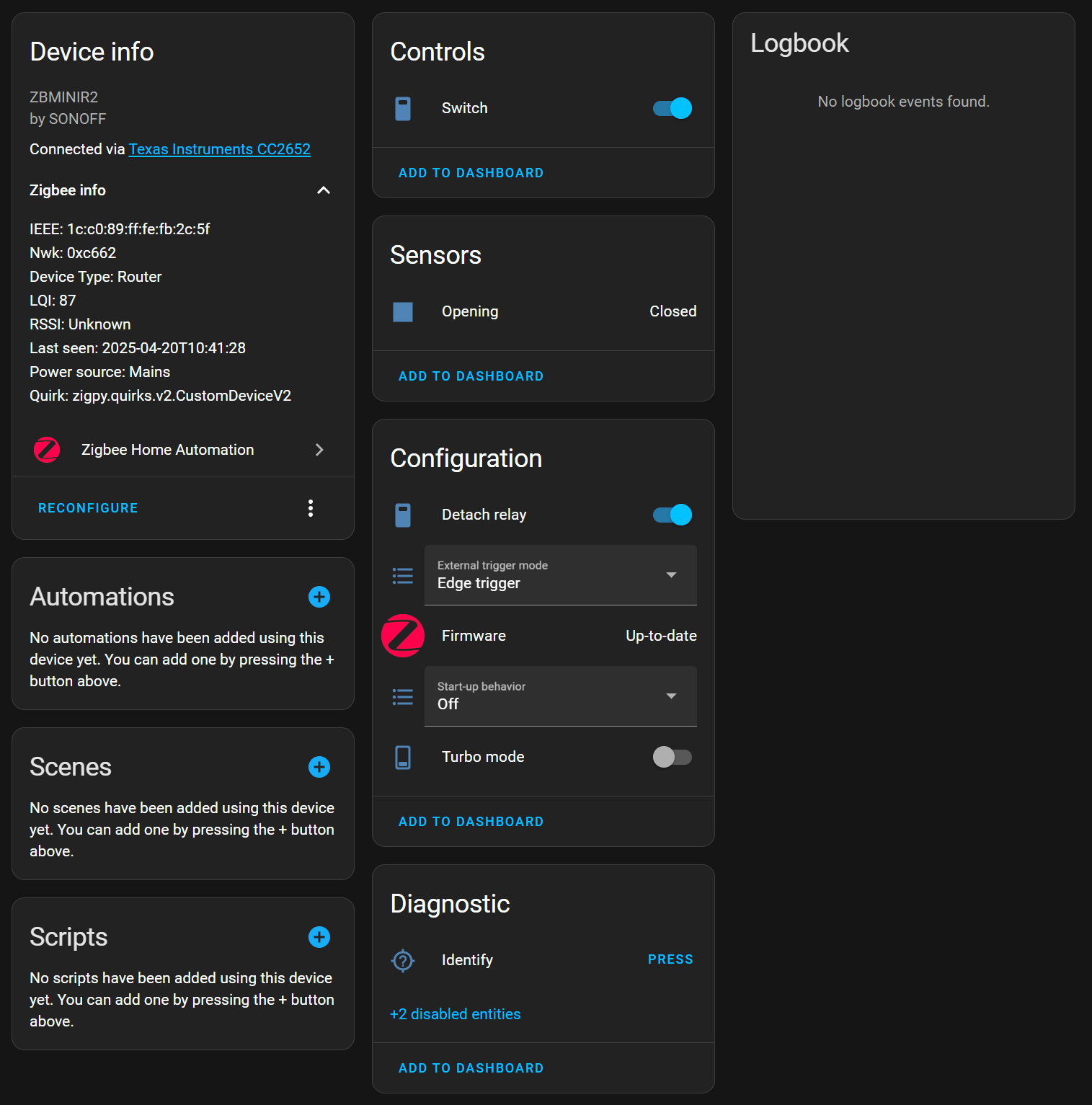Follow the Texas Instruments CC2652 link

pyautogui.click(x=220, y=148)
